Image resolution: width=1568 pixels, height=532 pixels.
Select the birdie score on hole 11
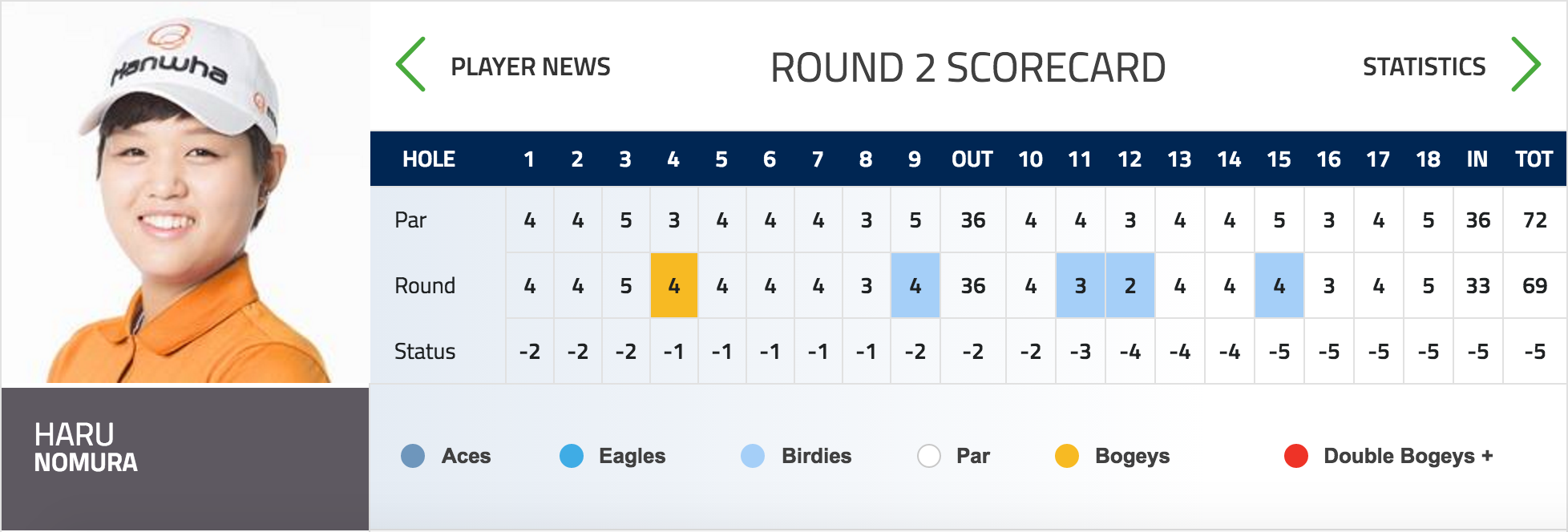(1081, 285)
